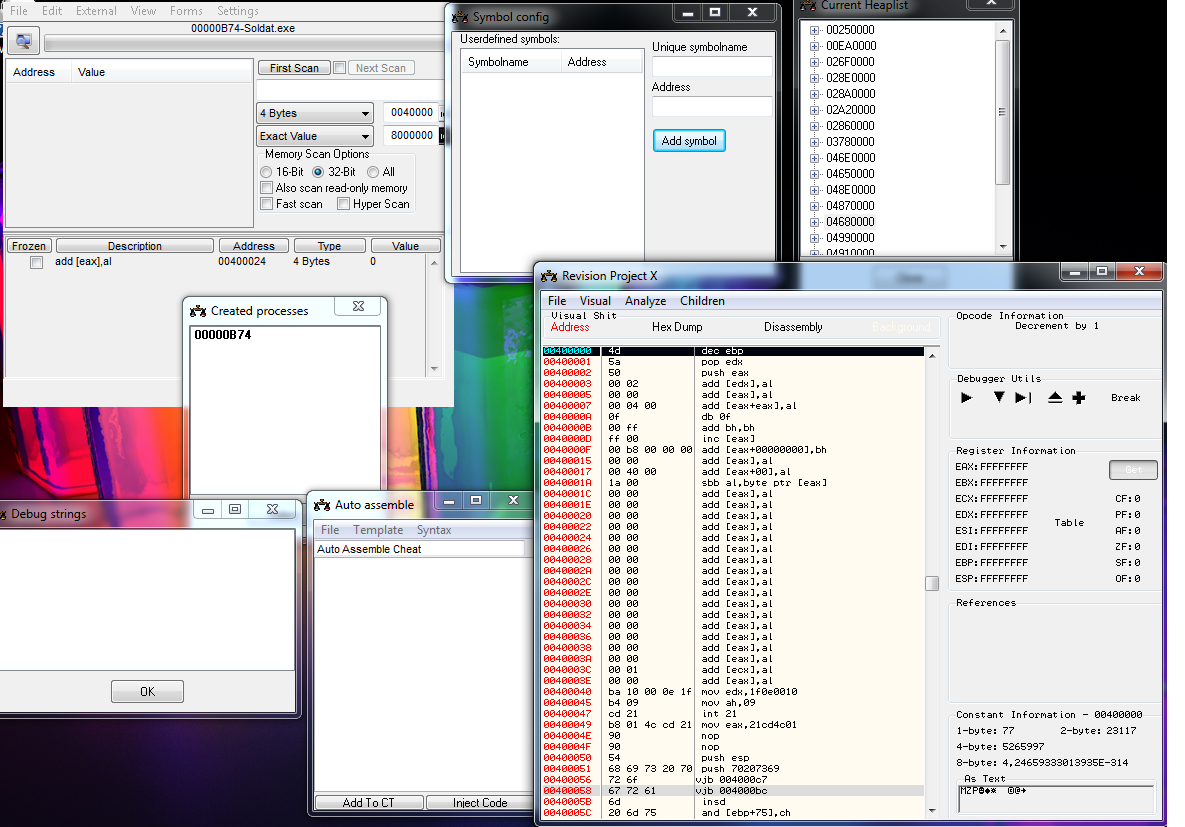Image resolution: width=1185 pixels, height=827 pixels.
Task: Expand heap entry 028E0000
Action: coord(814,78)
